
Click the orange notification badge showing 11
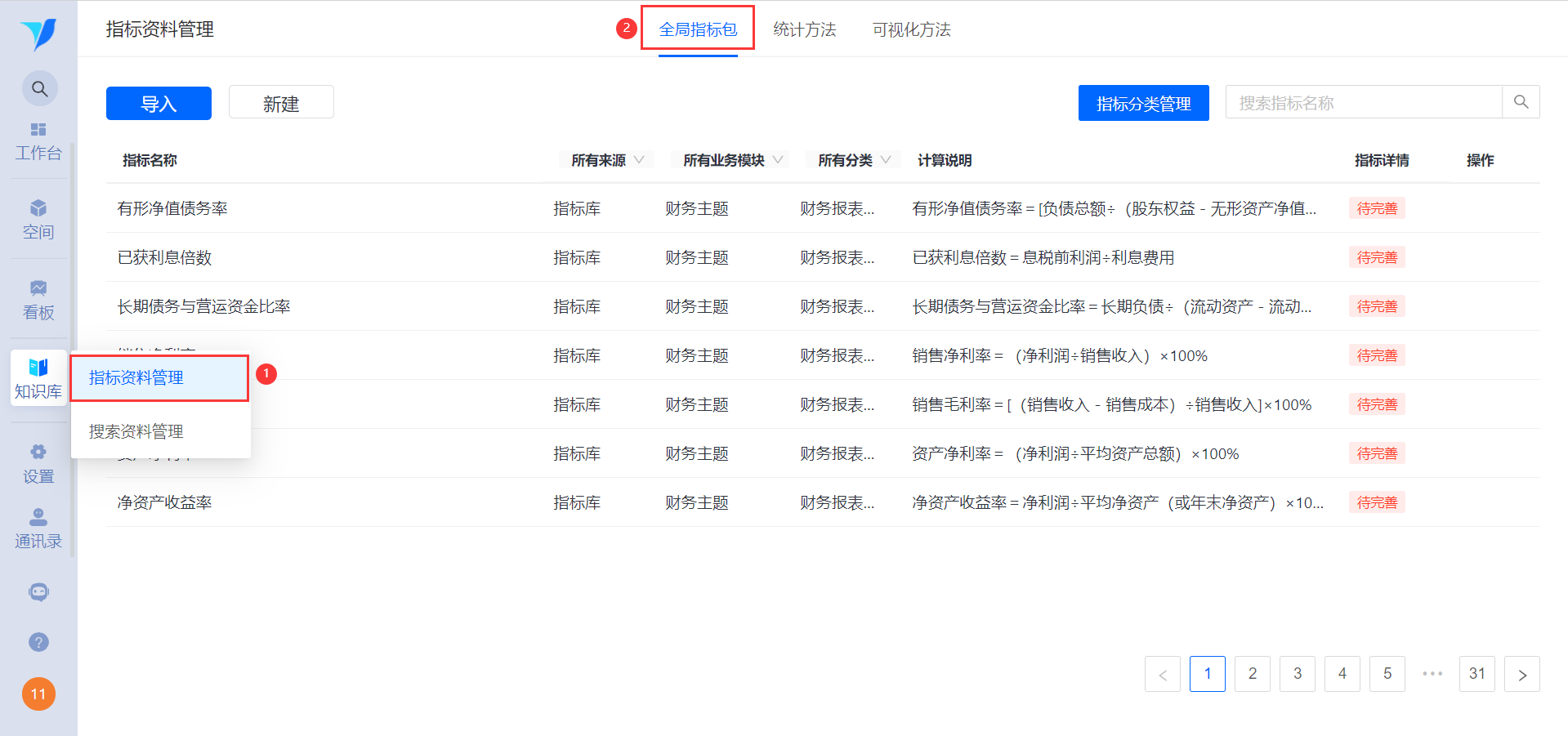pyautogui.click(x=38, y=694)
